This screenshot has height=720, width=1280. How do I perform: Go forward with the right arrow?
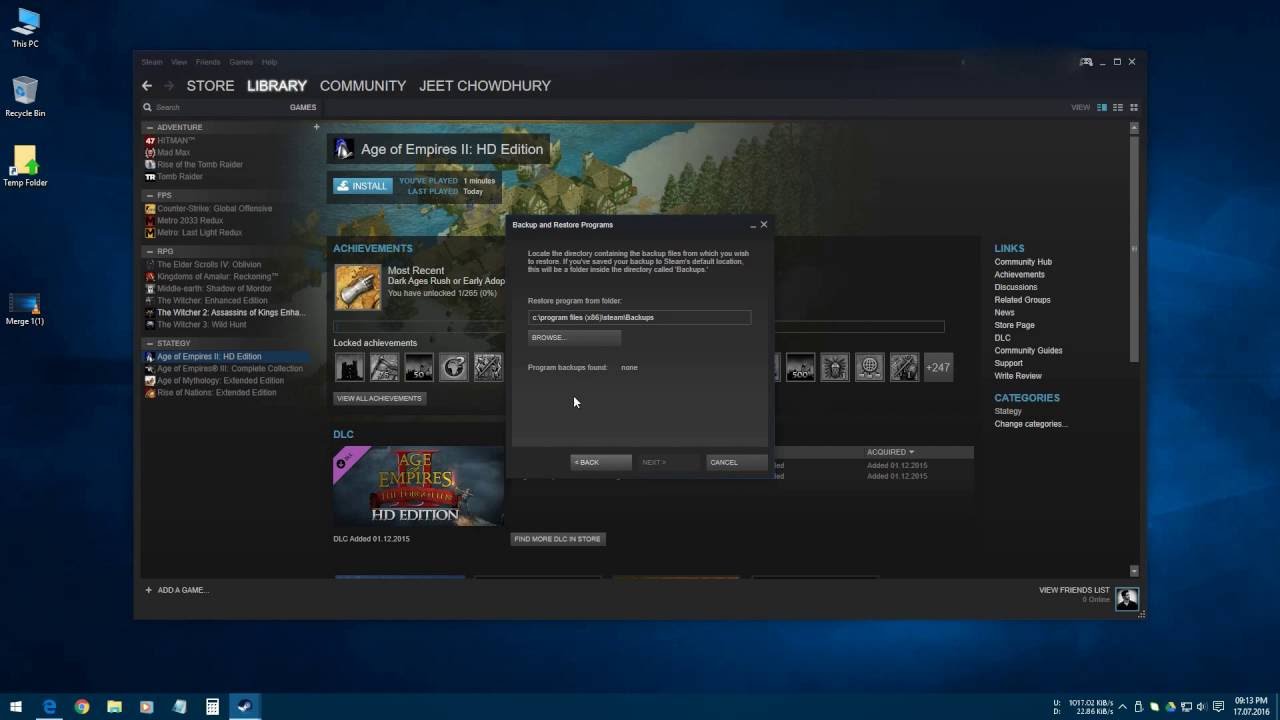169,86
